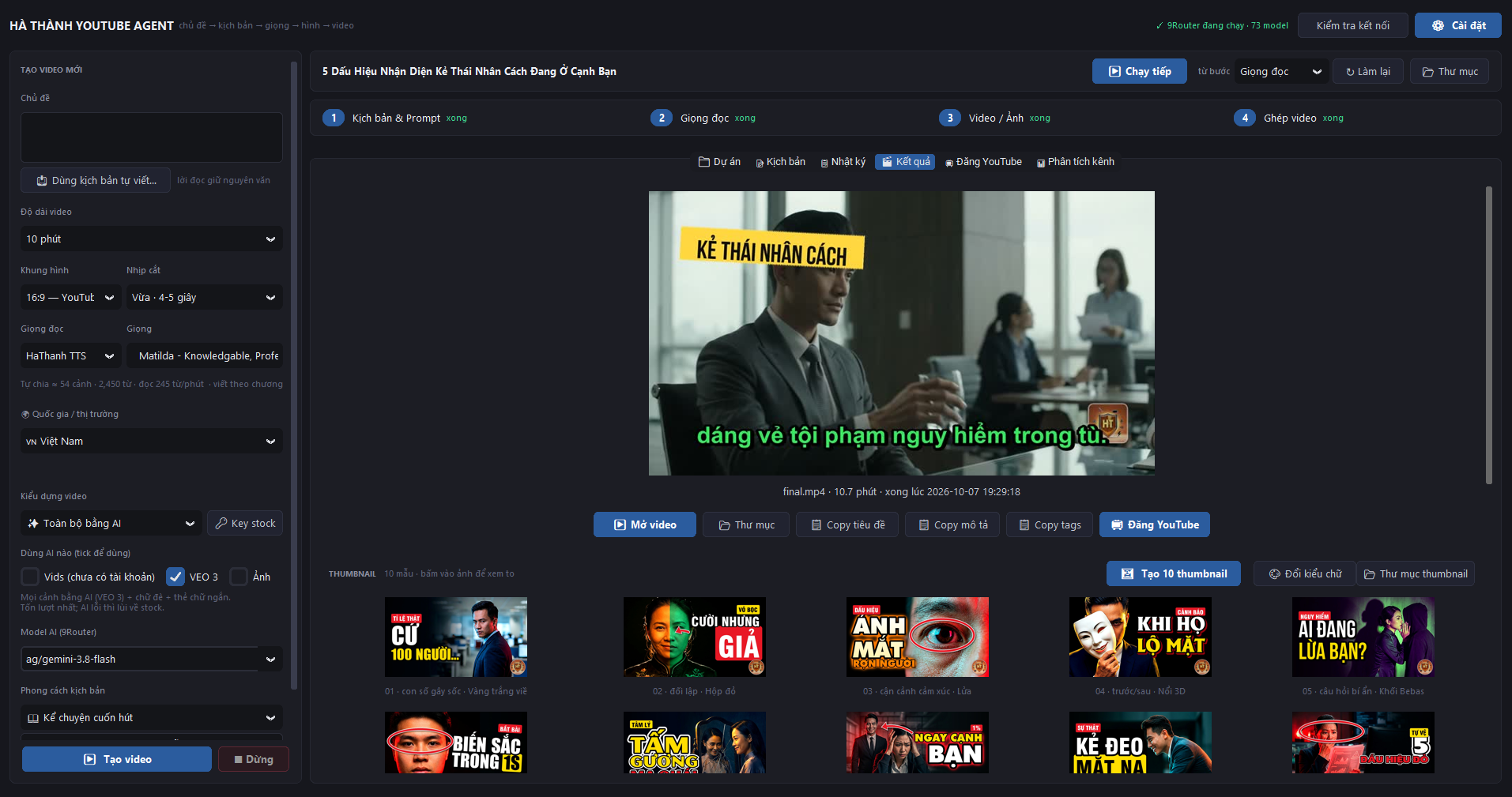Open Thư mục folder in the header
The image size is (1512, 797).
click(x=1450, y=71)
